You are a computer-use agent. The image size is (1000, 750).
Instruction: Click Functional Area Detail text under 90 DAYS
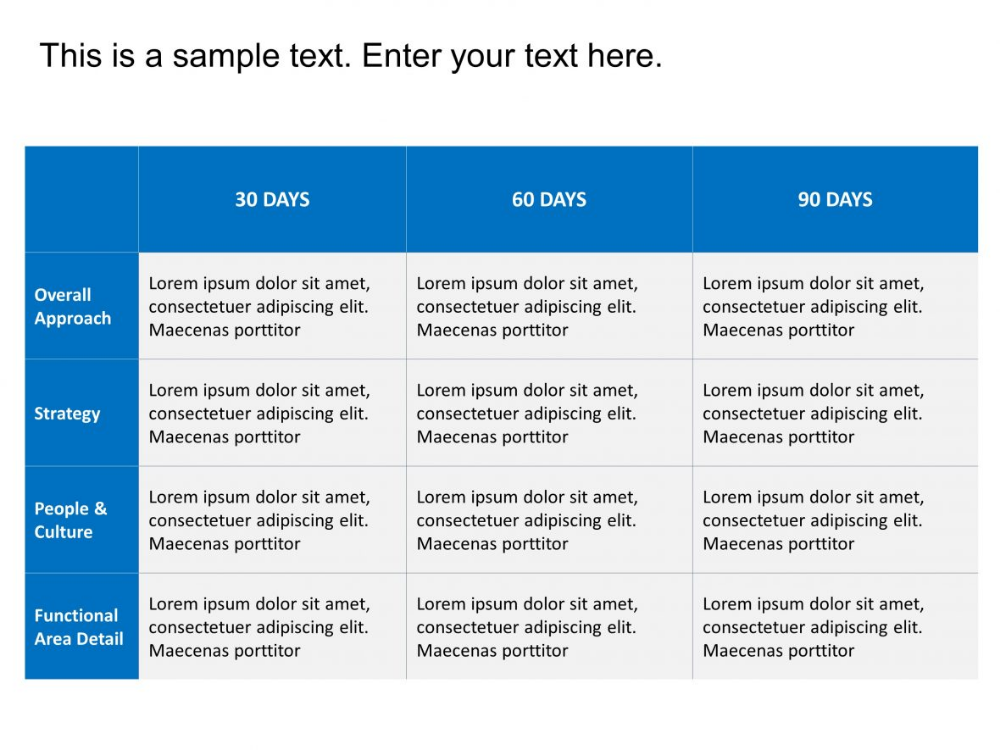[x=813, y=628]
